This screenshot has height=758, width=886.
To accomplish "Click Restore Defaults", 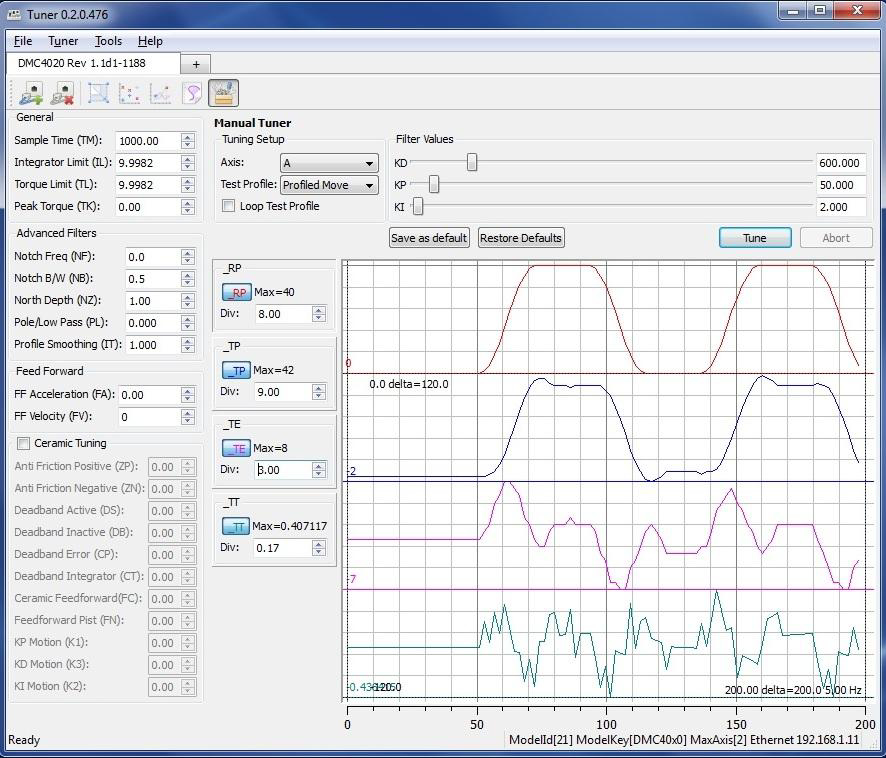I will pyautogui.click(x=520, y=238).
